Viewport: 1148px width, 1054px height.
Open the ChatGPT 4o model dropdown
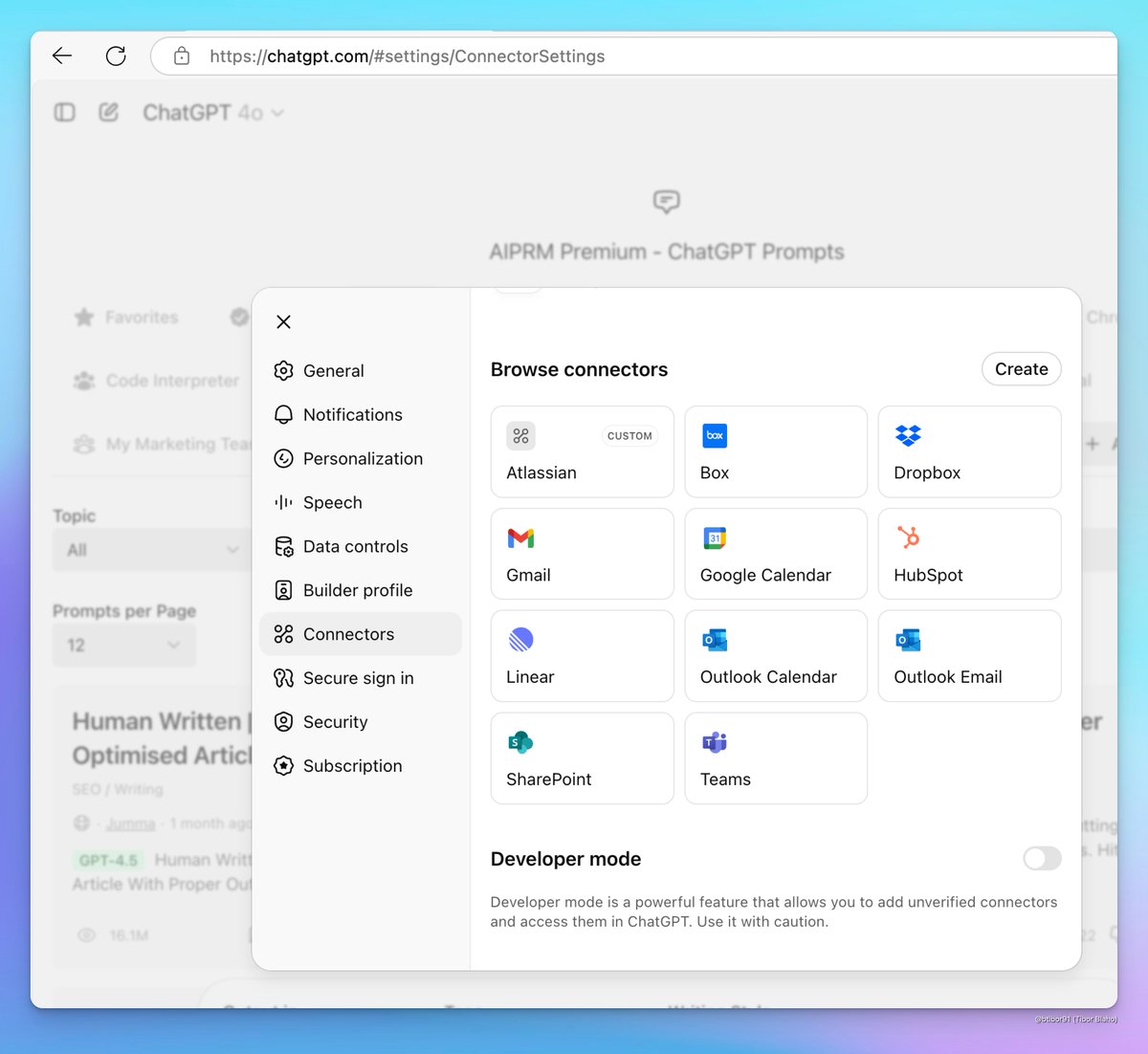coord(213,113)
